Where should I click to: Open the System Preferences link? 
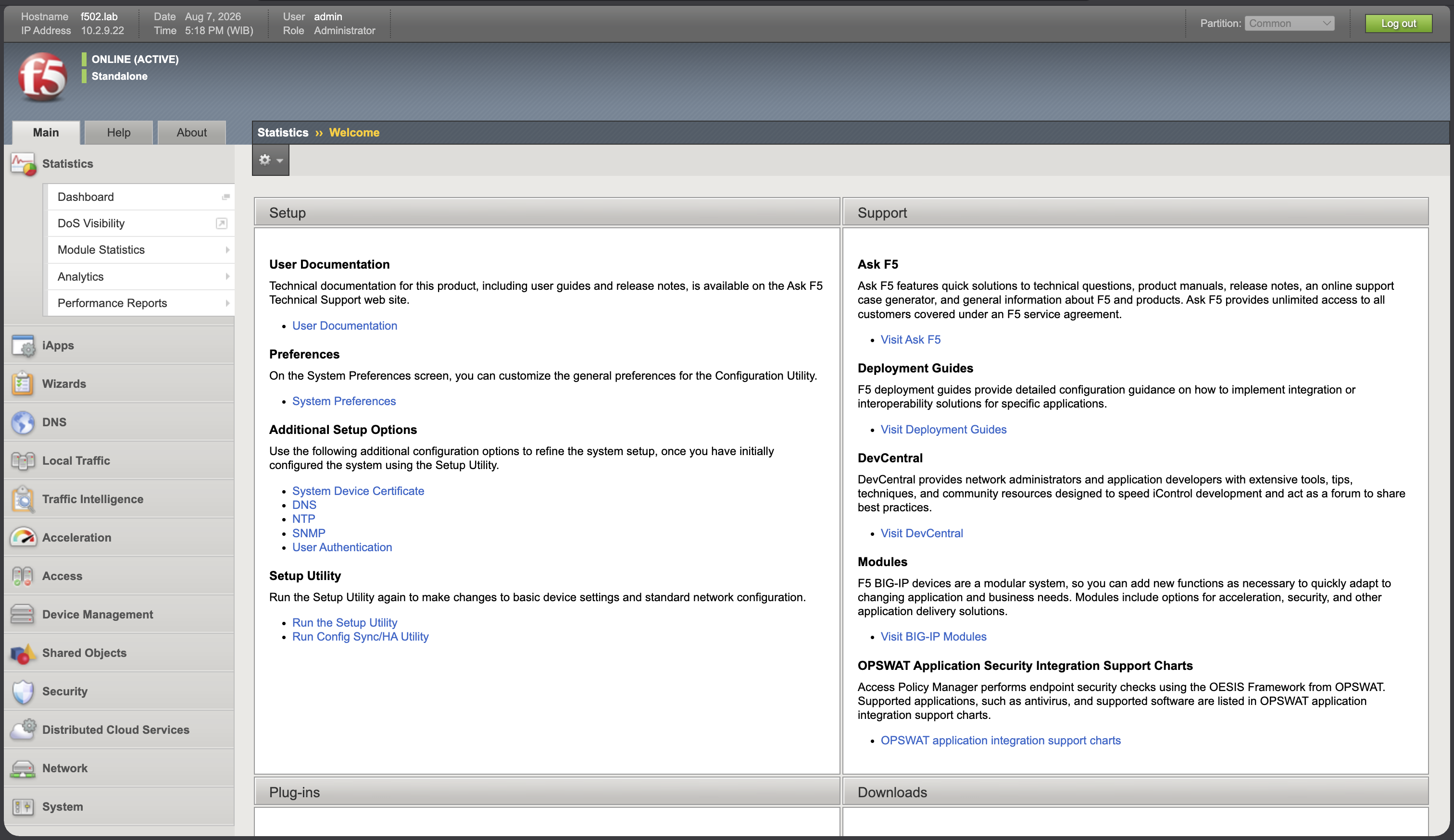(x=344, y=401)
